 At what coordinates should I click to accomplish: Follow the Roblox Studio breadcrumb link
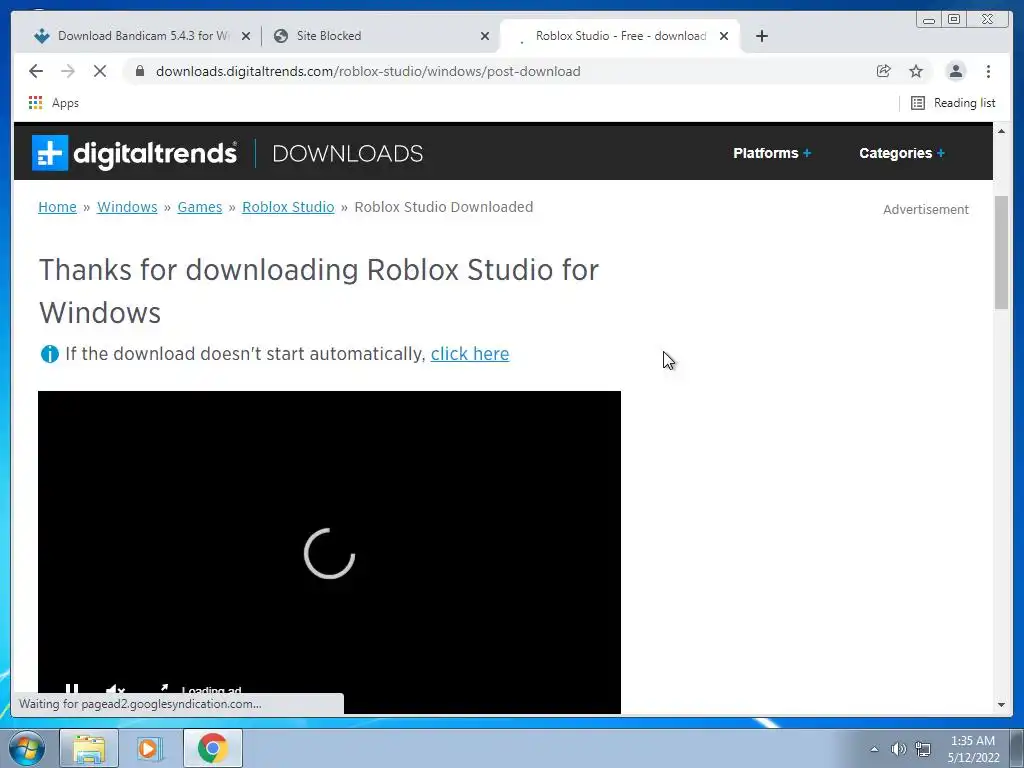tap(288, 207)
